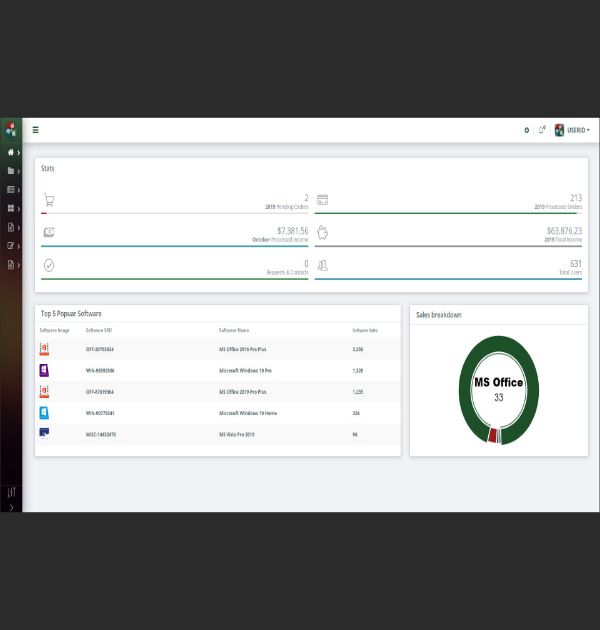Open the last document icon below edit icon

point(11,265)
